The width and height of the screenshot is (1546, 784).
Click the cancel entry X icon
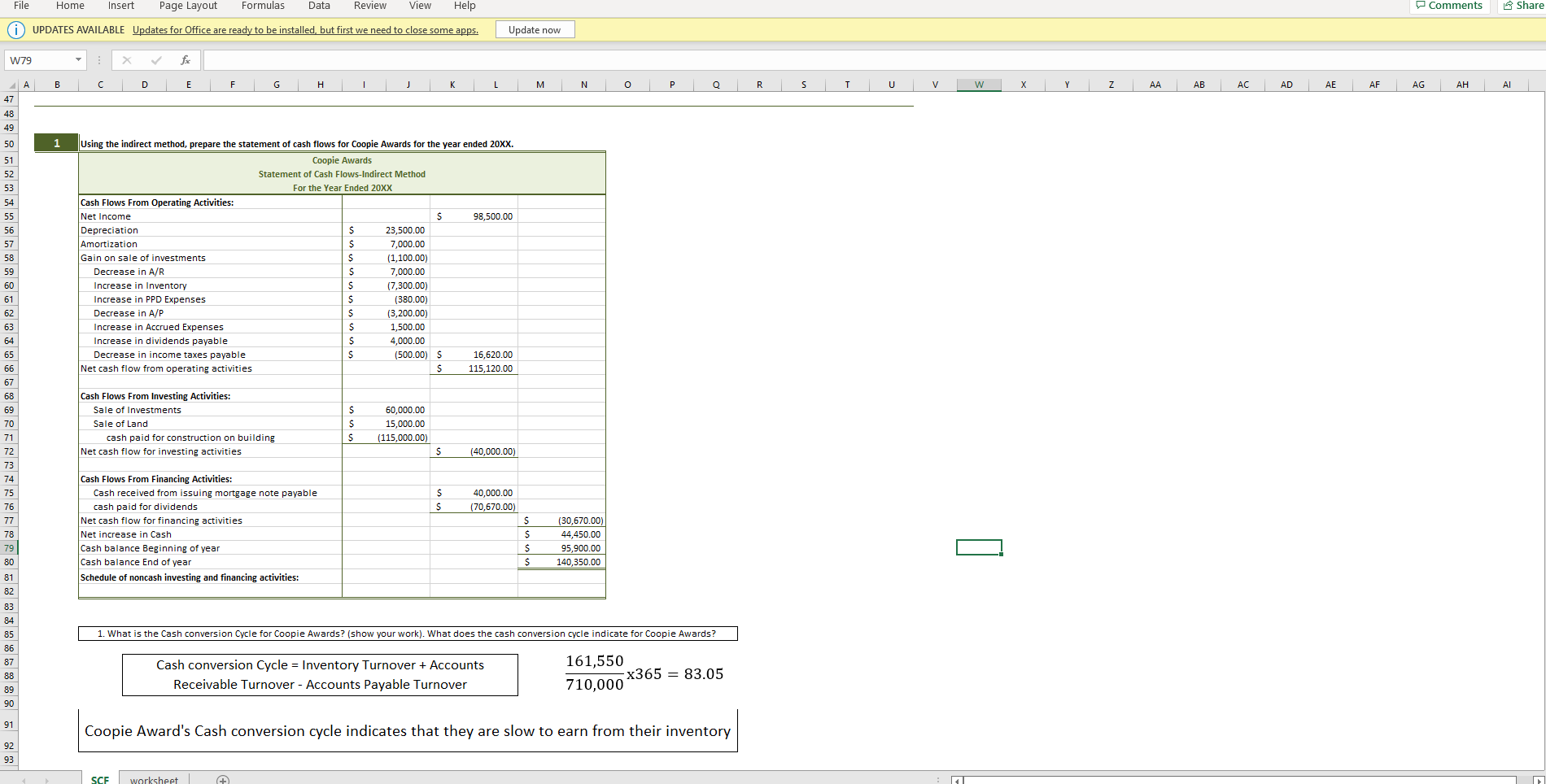point(126,60)
